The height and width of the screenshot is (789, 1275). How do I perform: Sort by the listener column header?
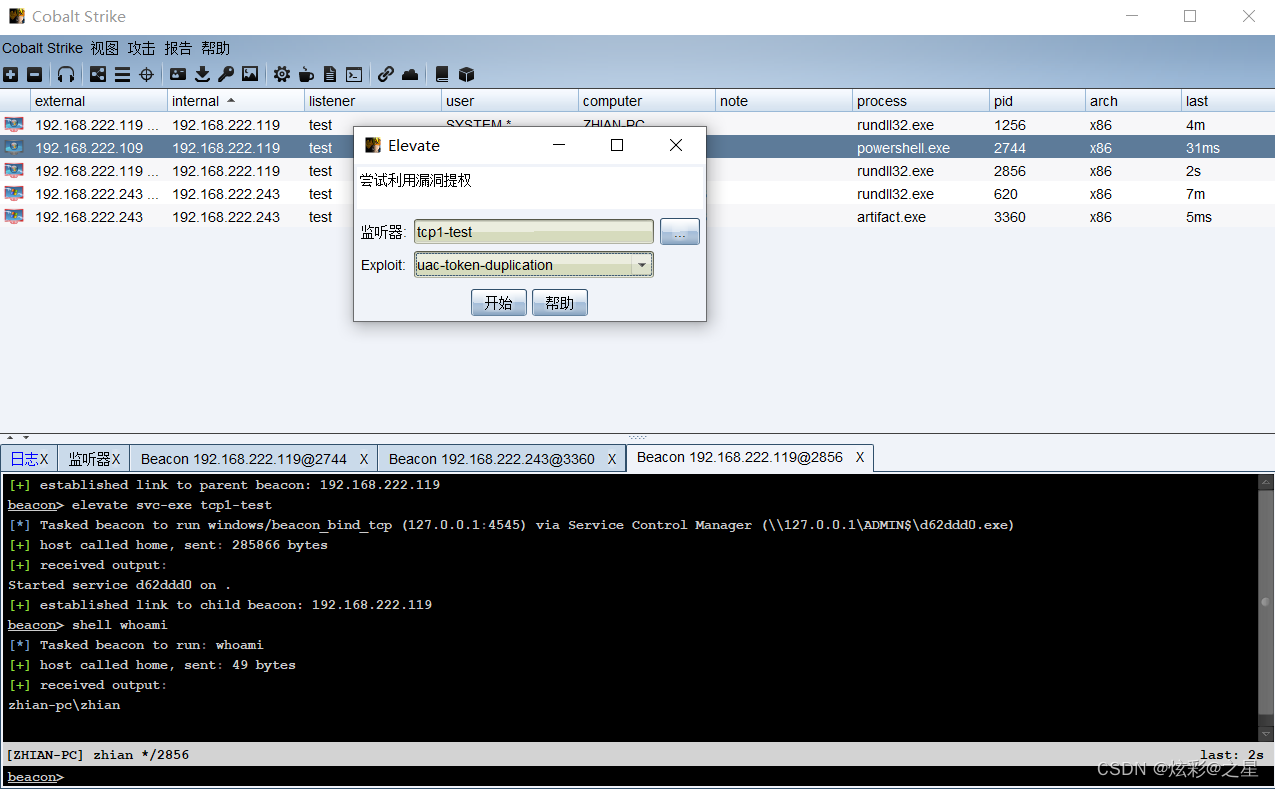pos(373,101)
